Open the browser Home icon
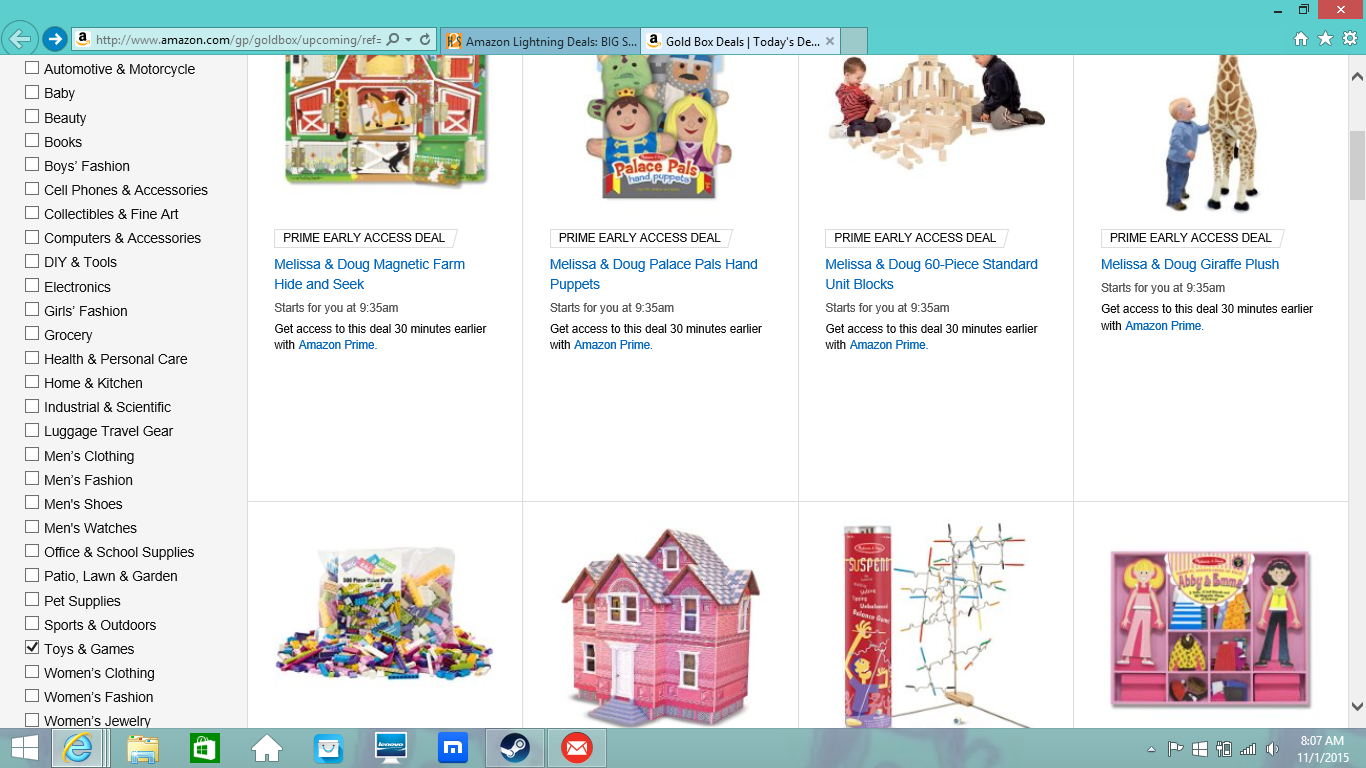Image resolution: width=1366 pixels, height=768 pixels. pos(1301,39)
